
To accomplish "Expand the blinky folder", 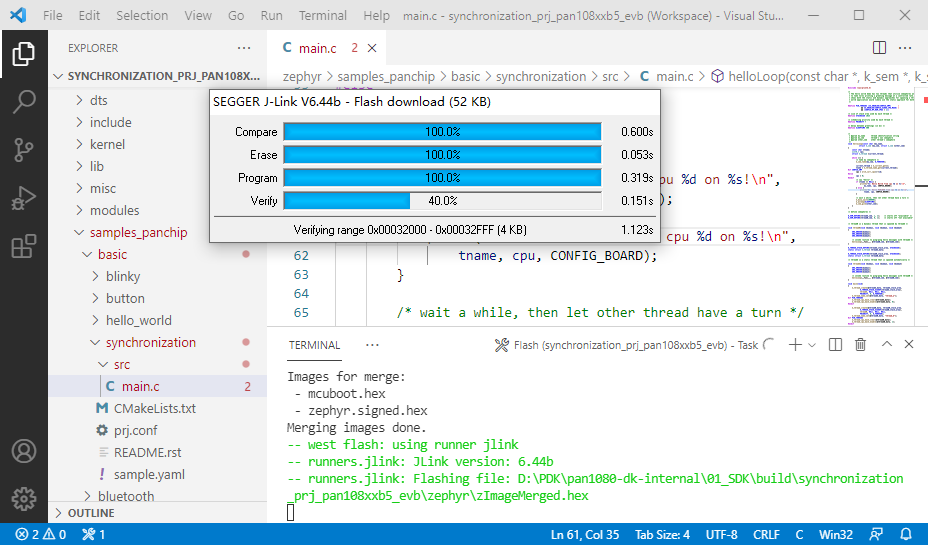I will tap(157, 276).
